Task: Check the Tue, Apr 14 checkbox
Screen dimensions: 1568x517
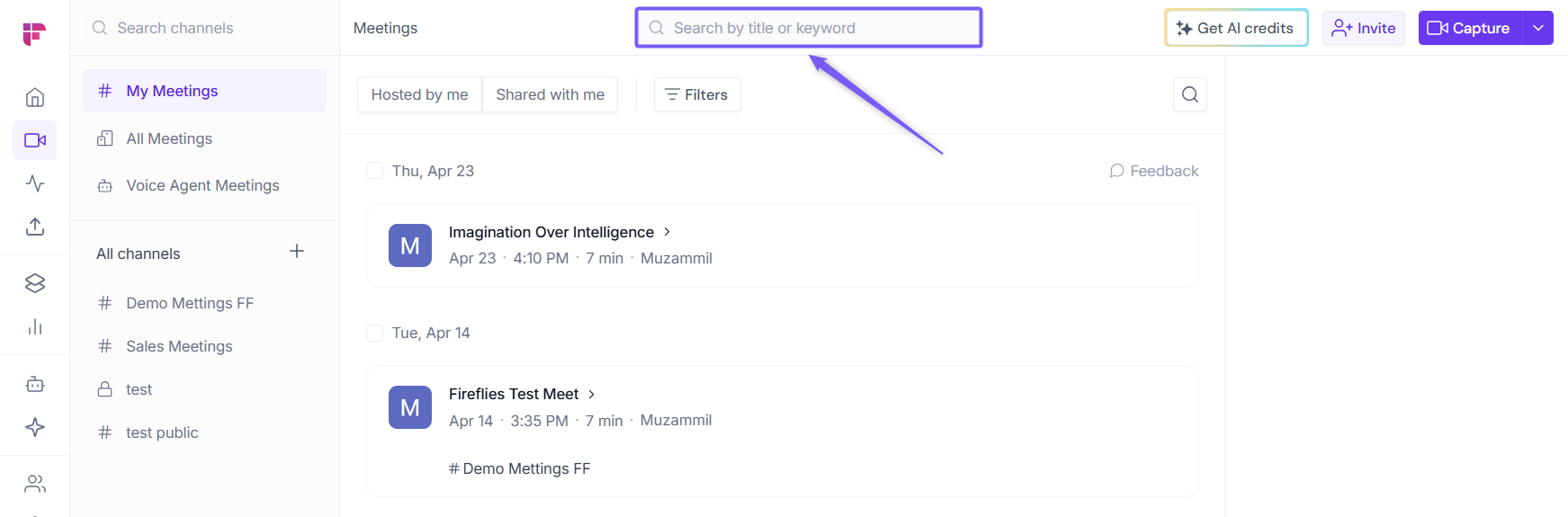Action: tap(375, 333)
